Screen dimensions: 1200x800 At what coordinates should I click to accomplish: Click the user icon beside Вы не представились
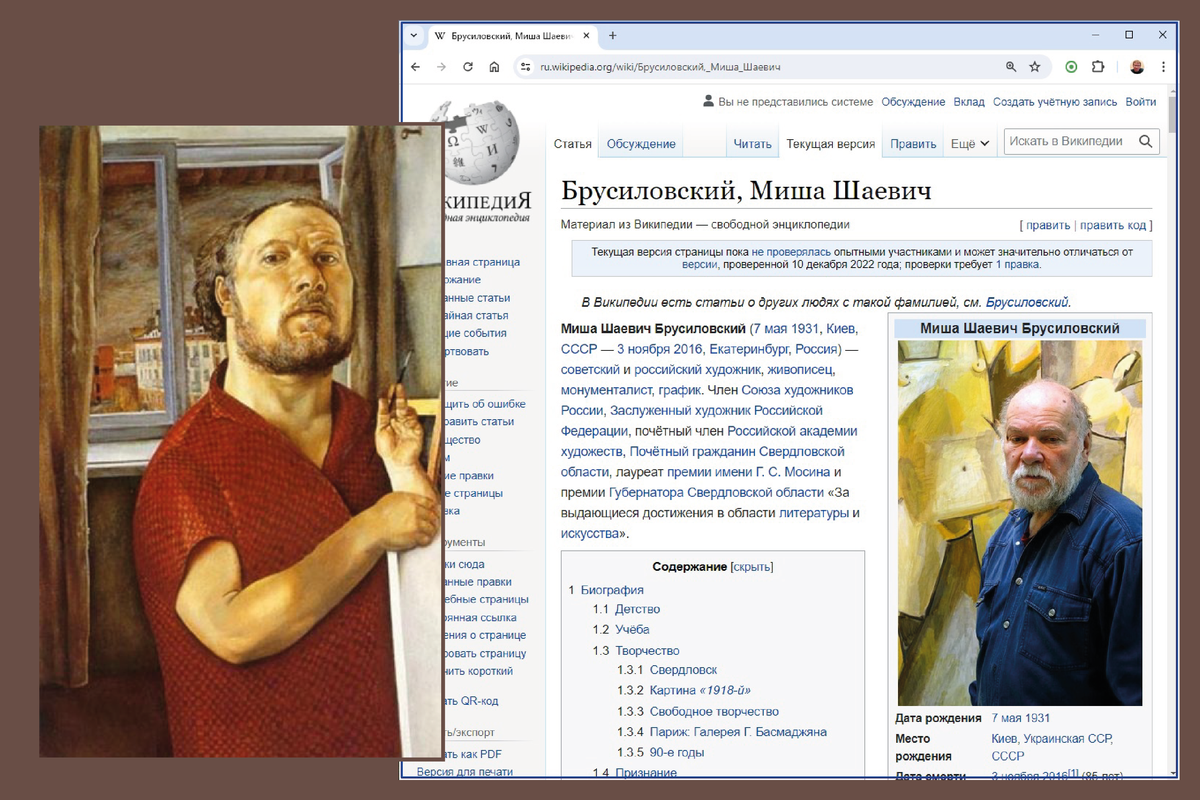709,101
